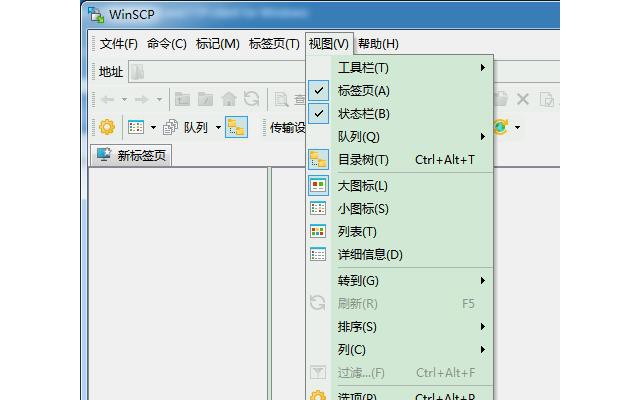Screen dimensions: 640x400
Task: Click the globe synchronize icon in toolbar
Action: (x=501, y=127)
